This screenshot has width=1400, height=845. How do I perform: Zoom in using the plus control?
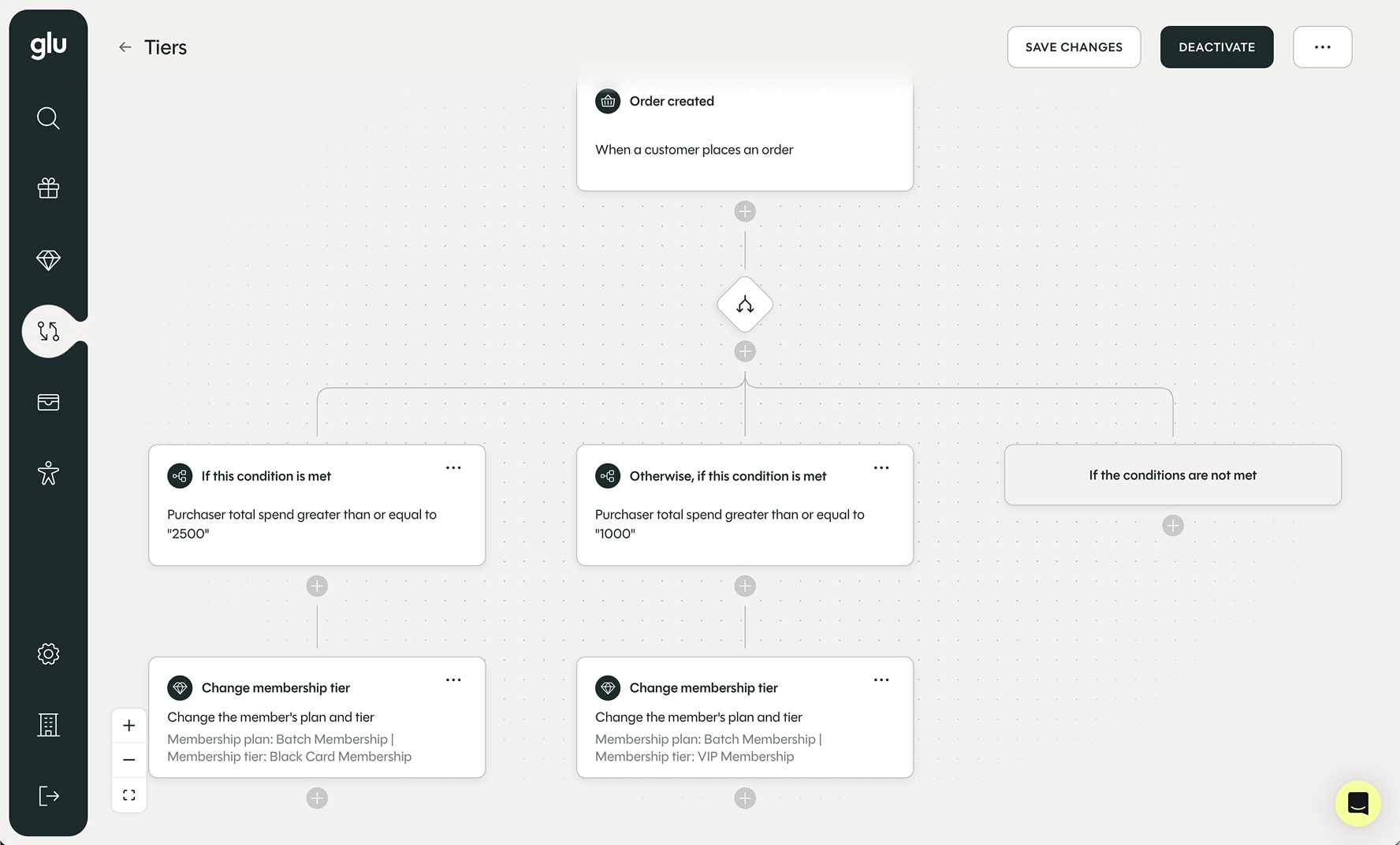(128, 725)
